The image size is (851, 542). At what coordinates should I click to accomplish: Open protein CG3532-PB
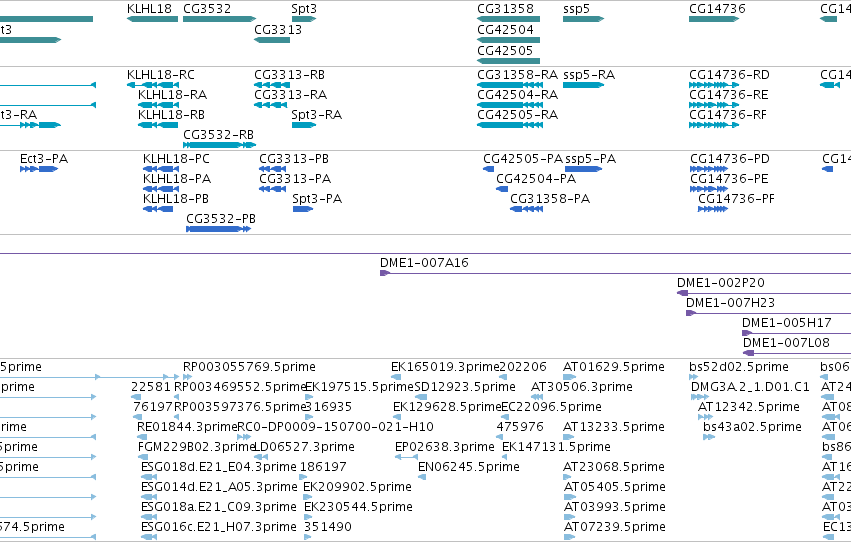click(219, 229)
